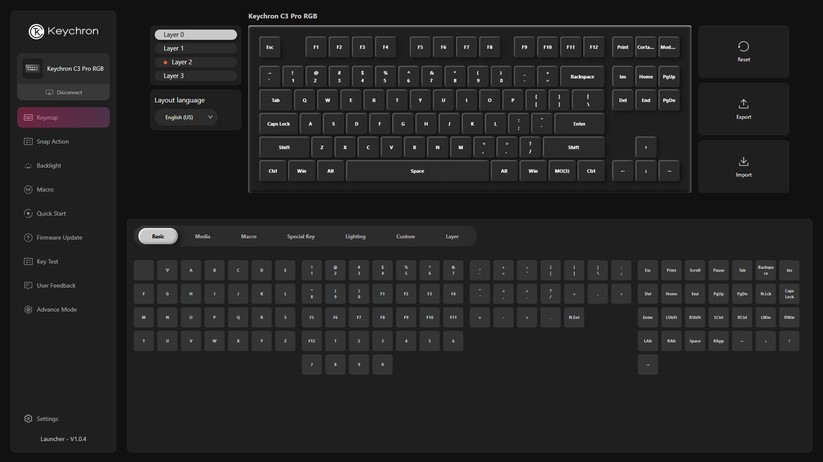Open the Backlight settings

pos(48,166)
